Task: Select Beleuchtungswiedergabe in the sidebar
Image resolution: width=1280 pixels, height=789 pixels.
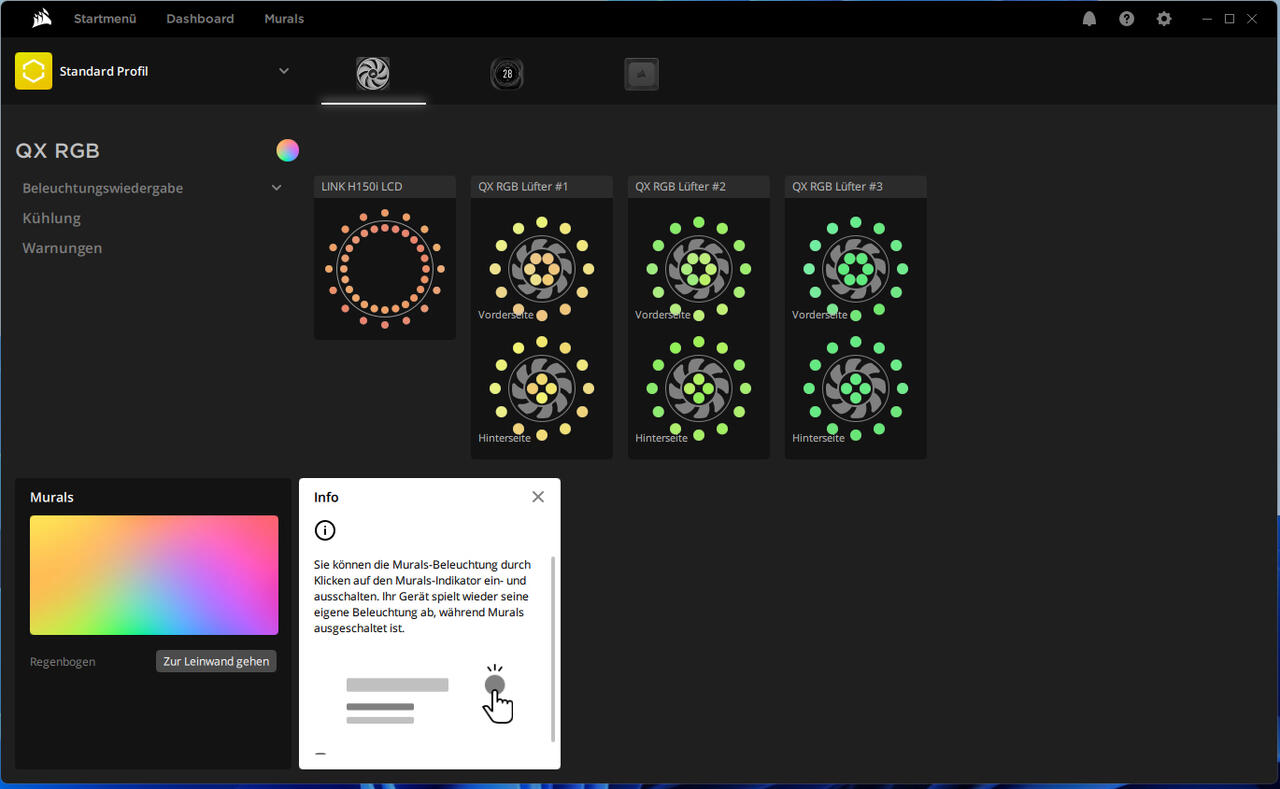Action: tap(103, 188)
